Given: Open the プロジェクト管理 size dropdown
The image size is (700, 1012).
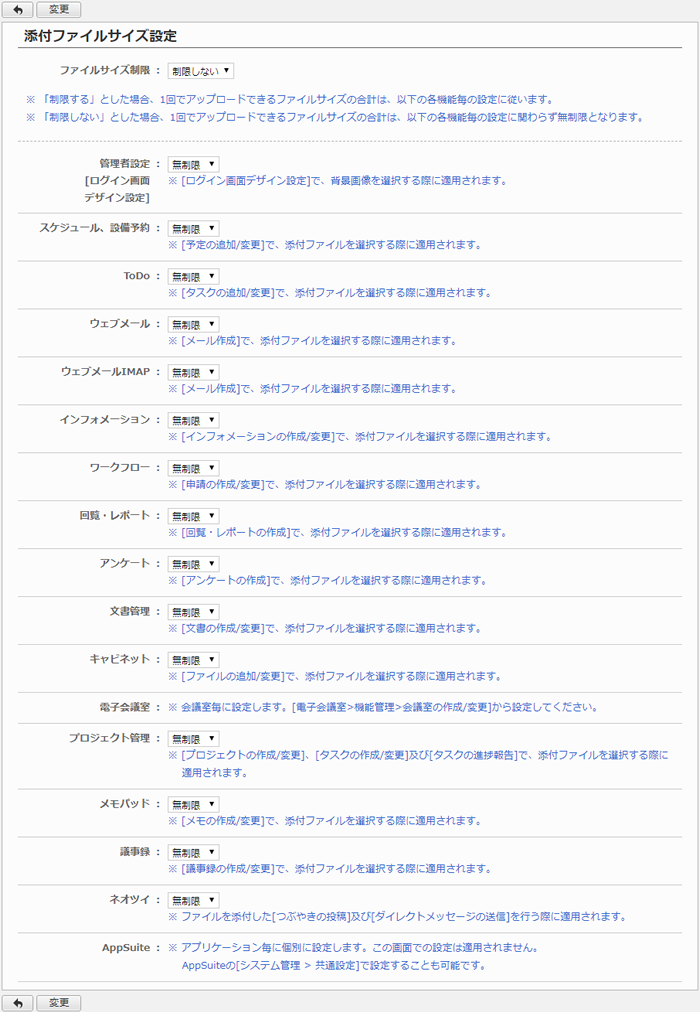Looking at the screenshot, I should [x=193, y=739].
